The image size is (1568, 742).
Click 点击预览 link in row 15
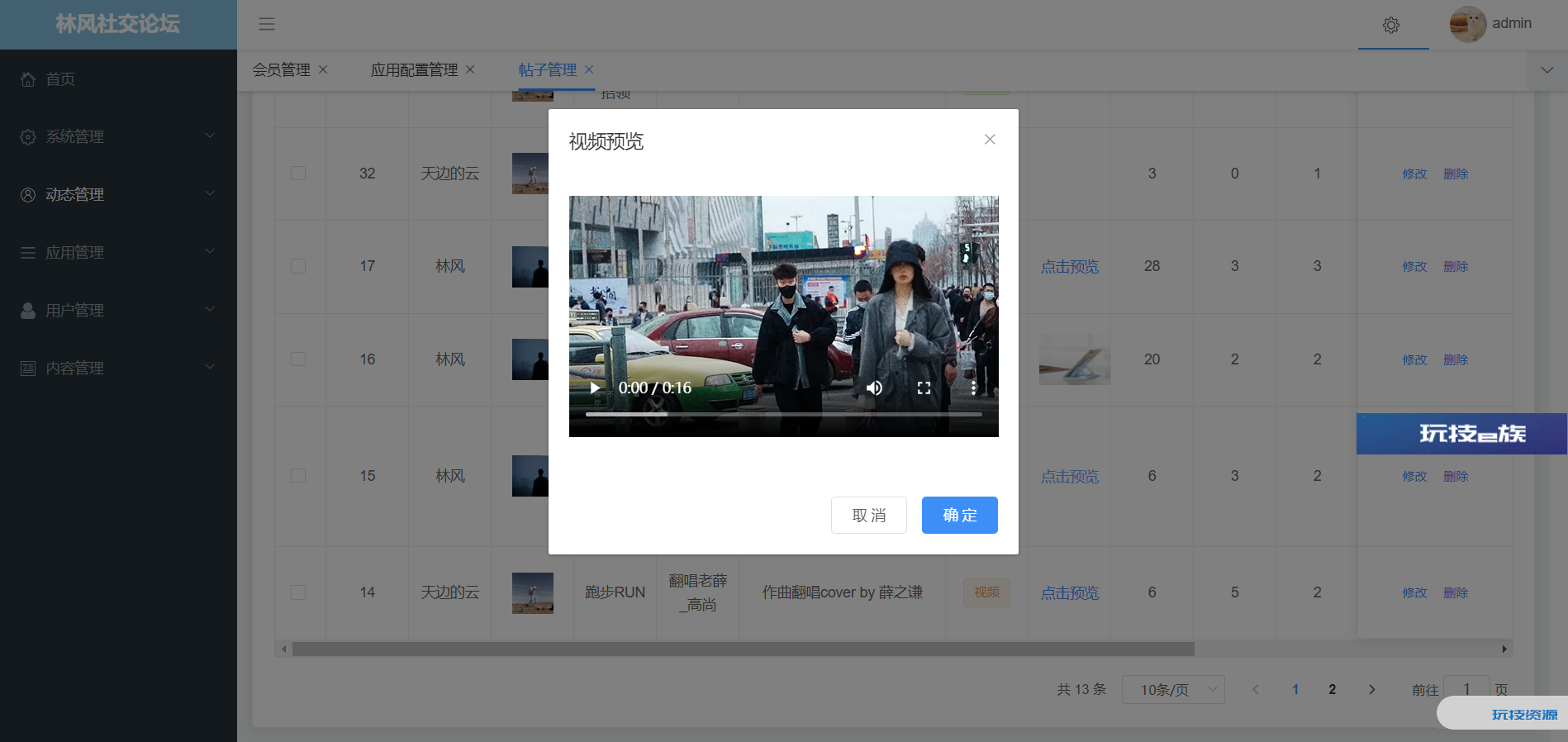[1070, 476]
